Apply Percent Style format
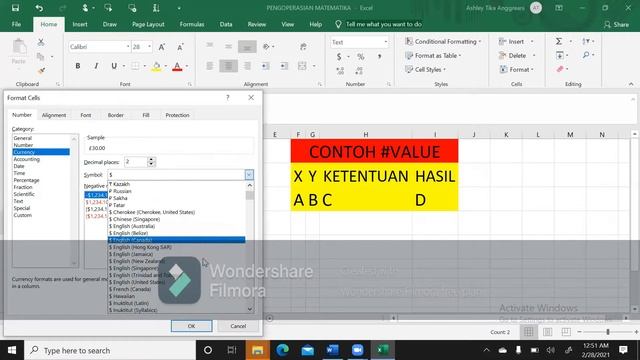The image size is (640, 360). coord(360,57)
